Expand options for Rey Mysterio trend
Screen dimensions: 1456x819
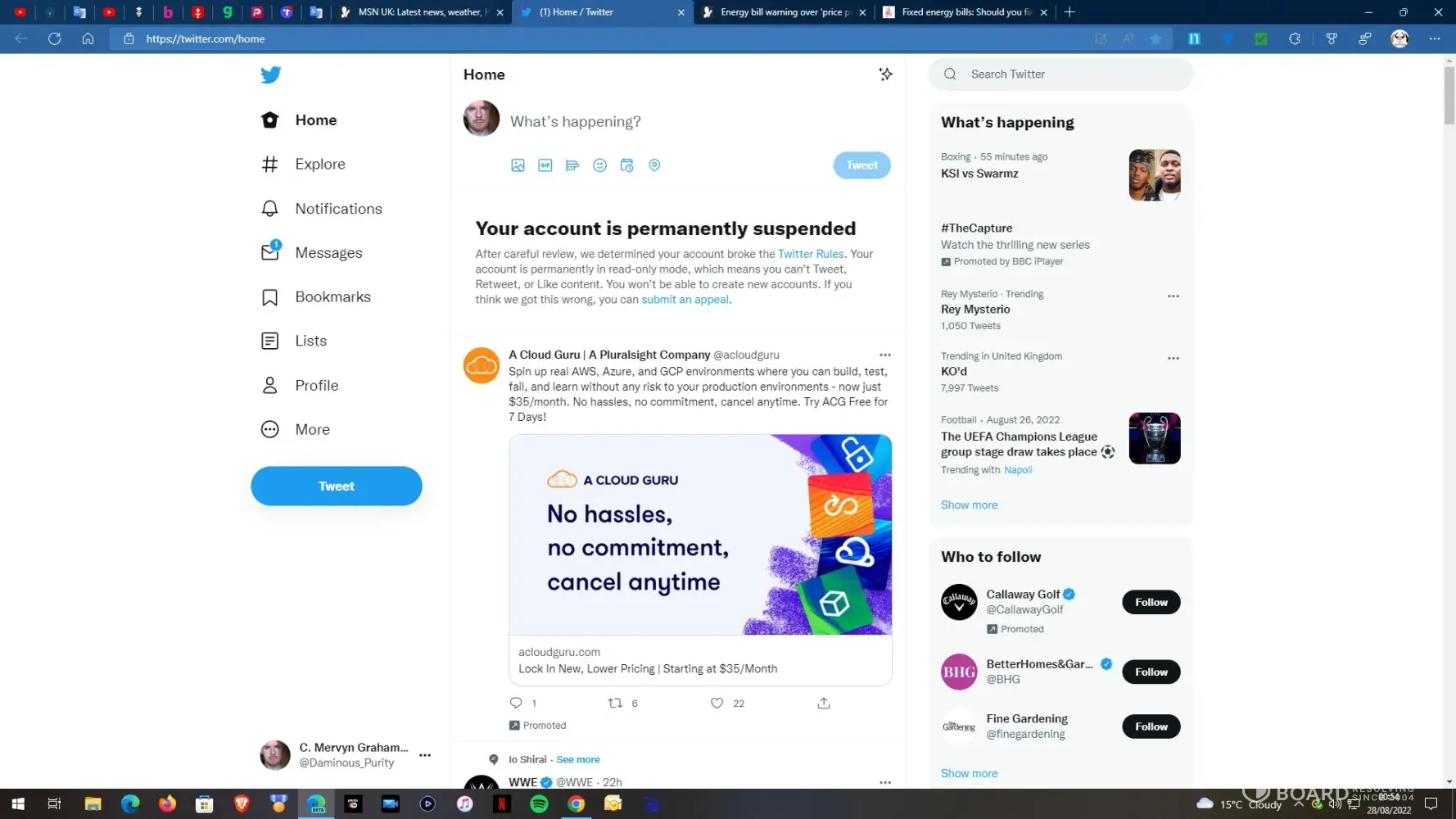point(1173,296)
